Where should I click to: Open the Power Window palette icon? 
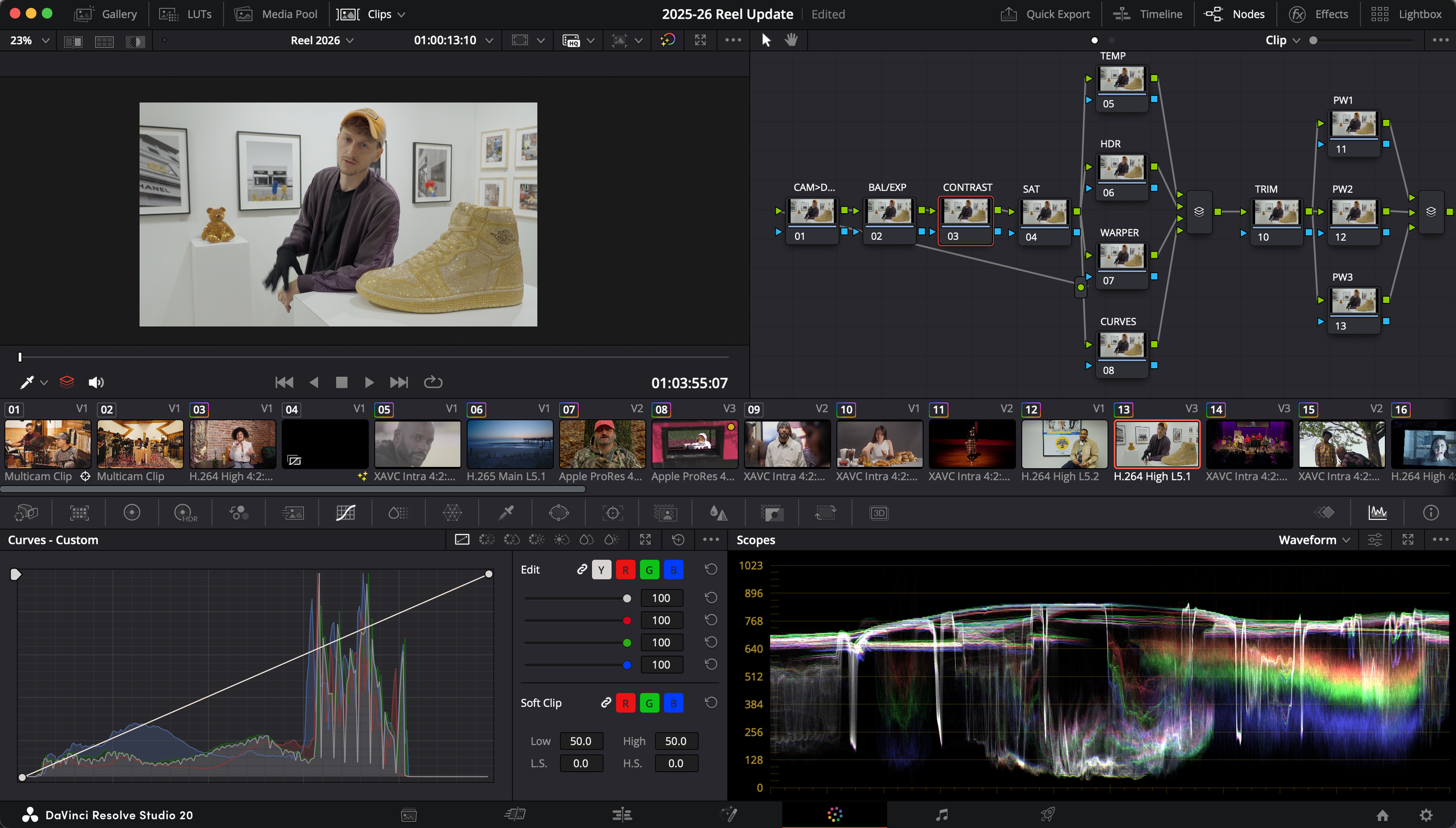pyautogui.click(x=559, y=513)
